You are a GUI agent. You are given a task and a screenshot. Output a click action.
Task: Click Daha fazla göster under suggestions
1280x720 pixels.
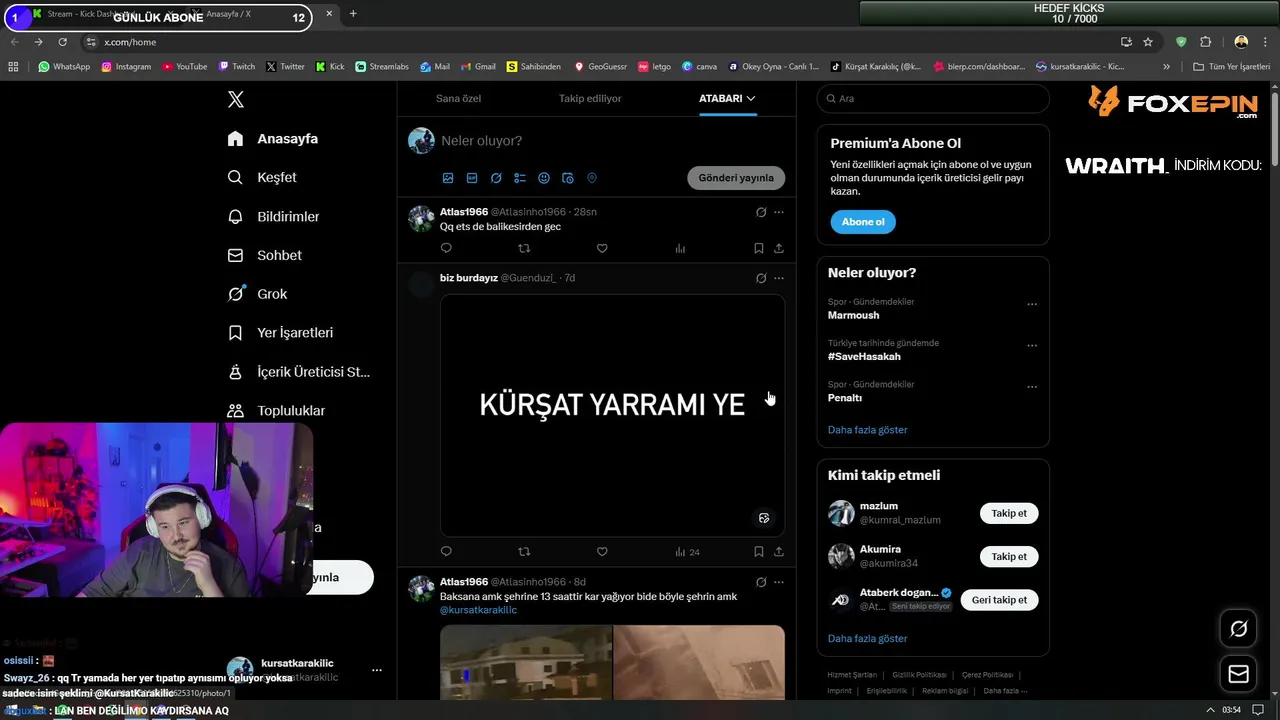tap(867, 638)
